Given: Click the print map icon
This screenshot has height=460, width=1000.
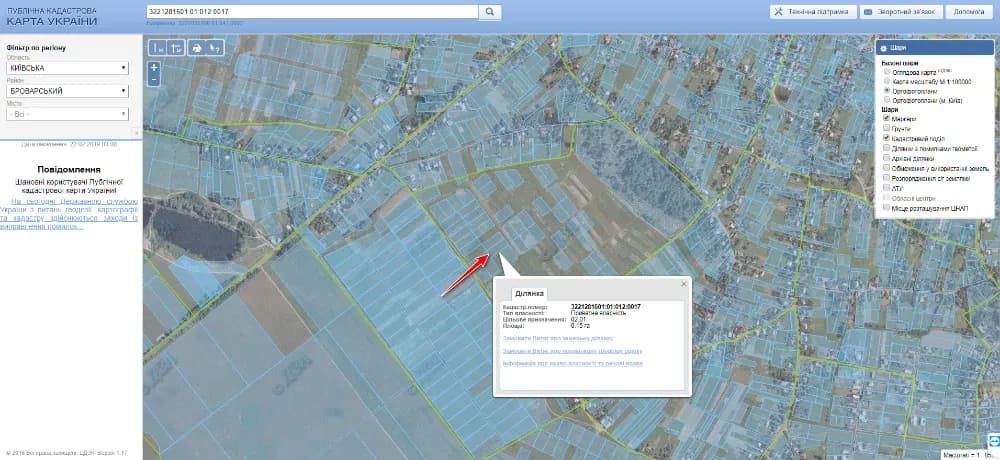Looking at the screenshot, I should [197, 48].
